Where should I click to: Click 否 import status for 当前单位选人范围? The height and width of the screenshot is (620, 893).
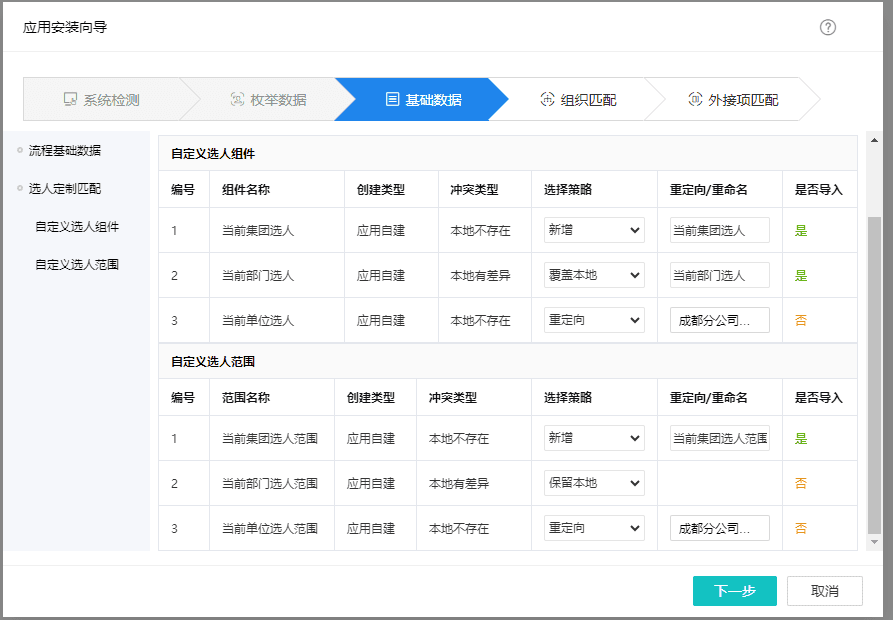801,528
